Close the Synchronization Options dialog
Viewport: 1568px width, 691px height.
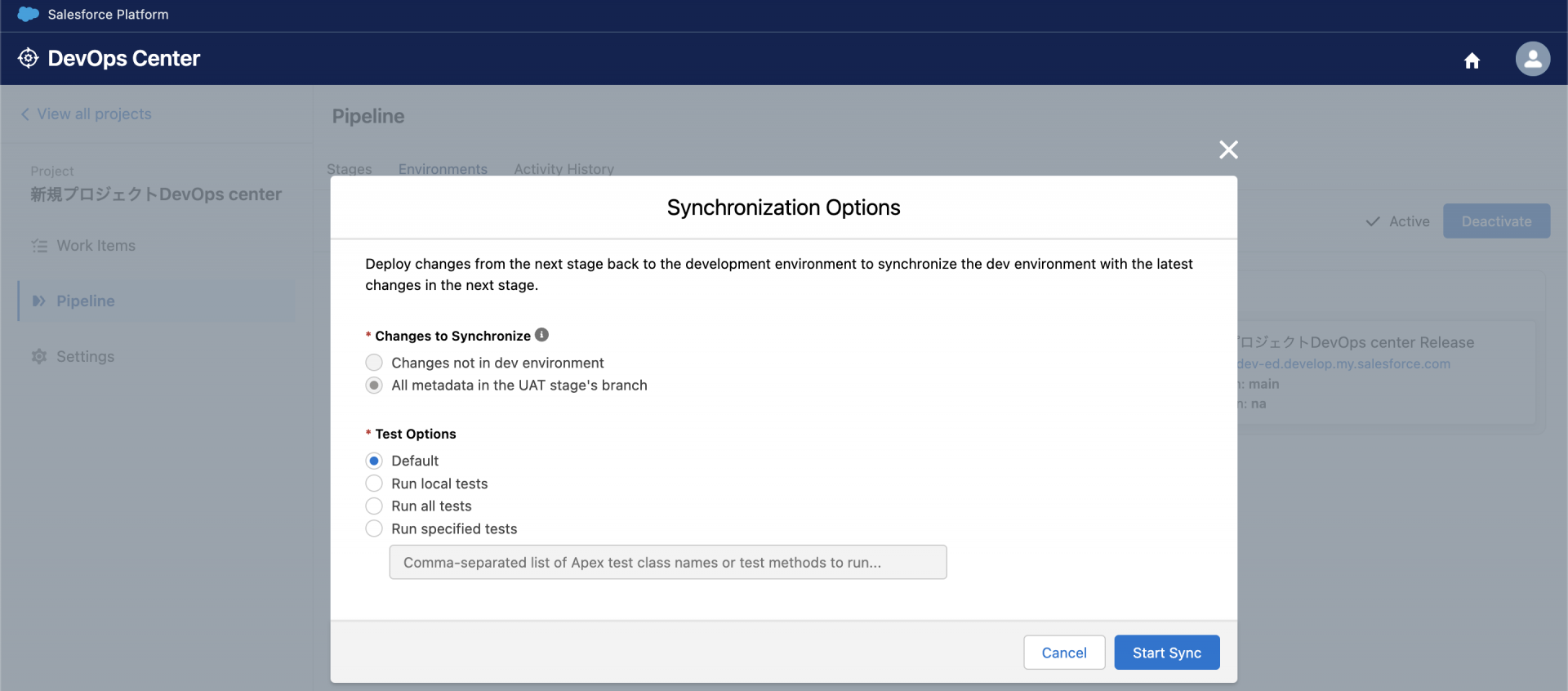1228,149
